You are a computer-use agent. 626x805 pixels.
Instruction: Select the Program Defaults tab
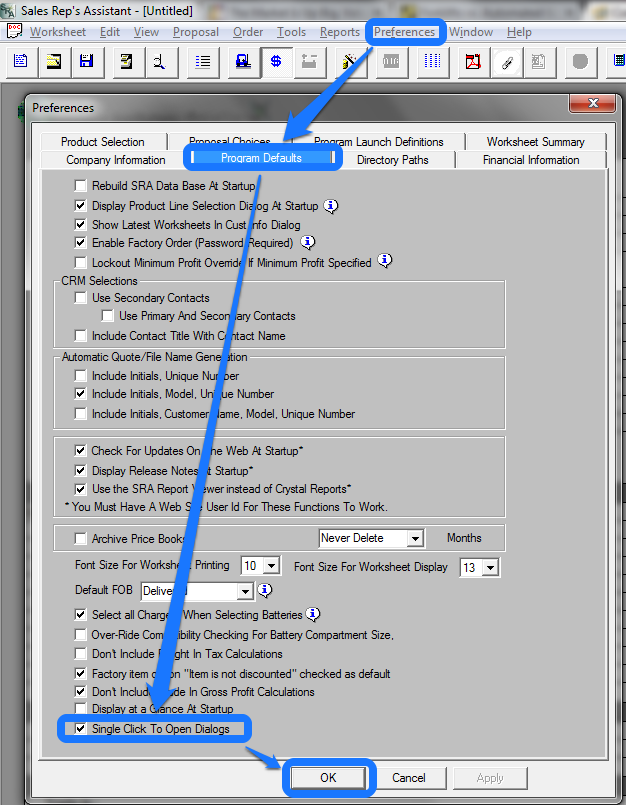pyautogui.click(x=261, y=158)
